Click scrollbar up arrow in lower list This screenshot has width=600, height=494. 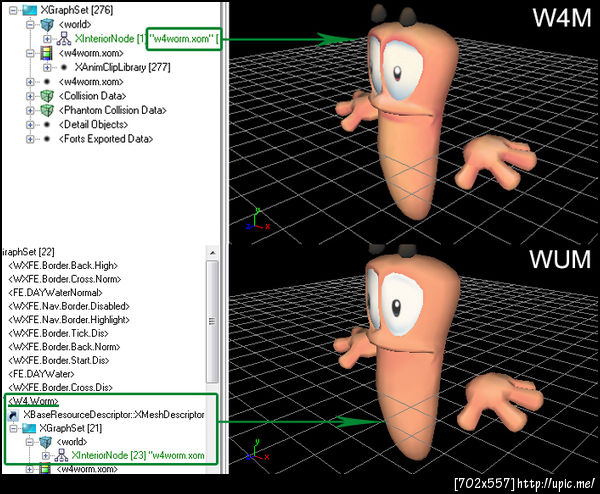(x=213, y=253)
